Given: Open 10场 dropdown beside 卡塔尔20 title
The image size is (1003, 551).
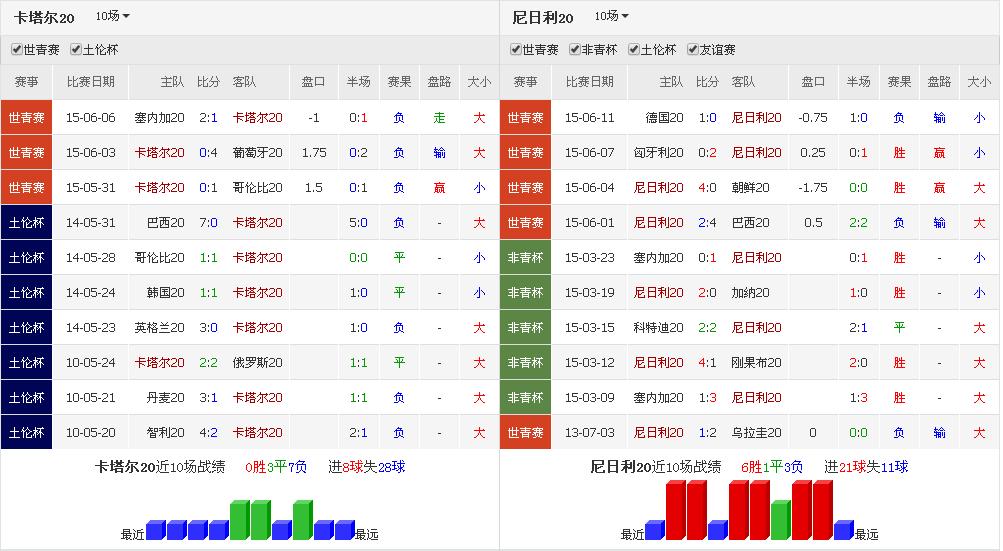Looking at the screenshot, I should pyautogui.click(x=112, y=17).
